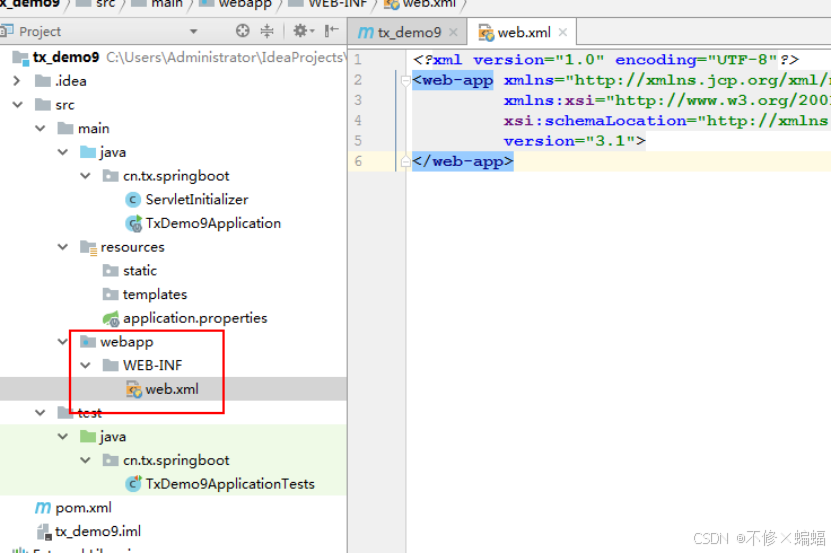
Task: Select web.xml file name in tree
Action: pos(172,389)
